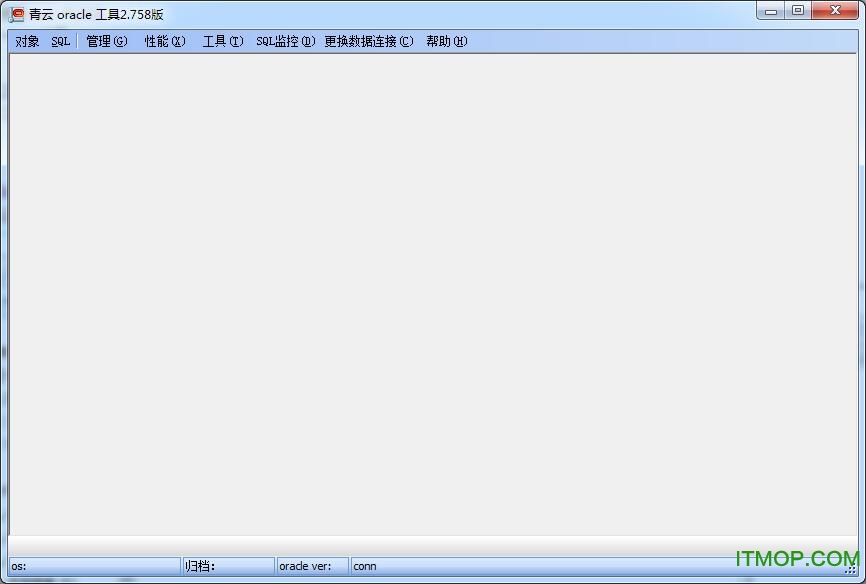The image size is (866, 584).
Task: Click the window title bar text
Action: [x=95, y=14]
